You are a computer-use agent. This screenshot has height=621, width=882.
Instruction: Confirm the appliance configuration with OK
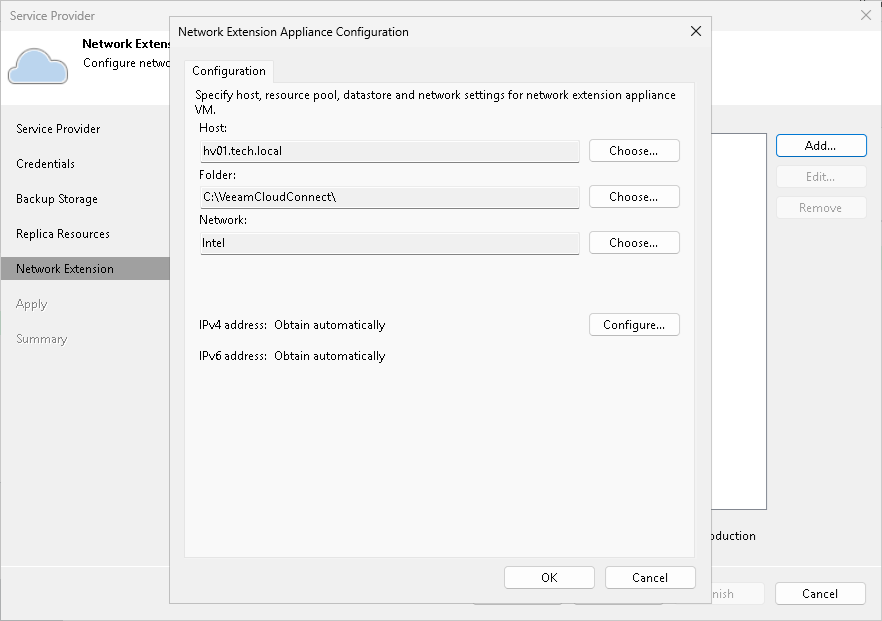click(549, 577)
